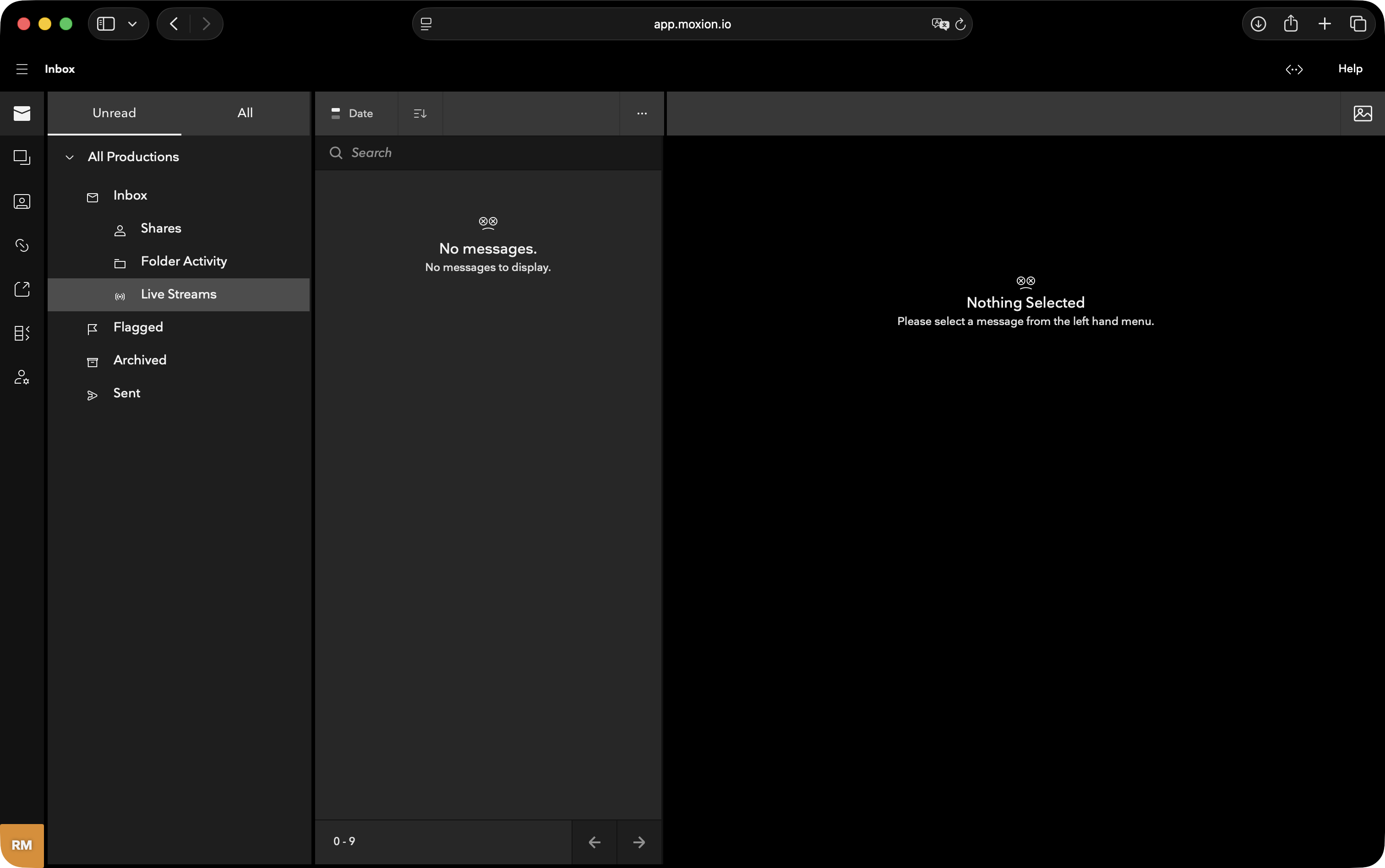Open the Safari sidebar toggle
This screenshot has width=1385, height=868.
click(106, 23)
